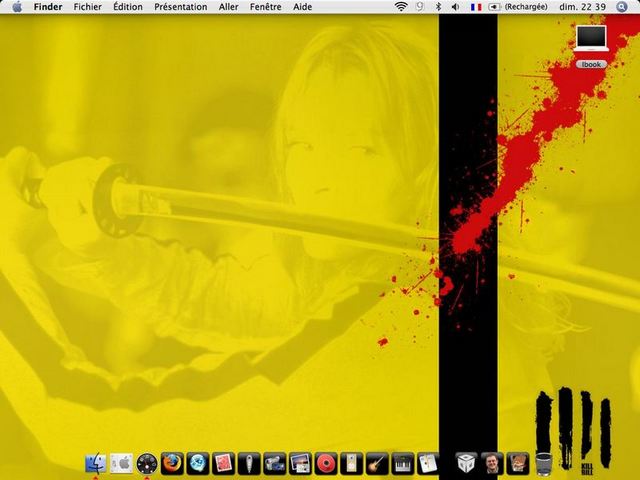This screenshot has width=640, height=480.
Task: Open System Preferences Apple icon in Dock
Action: pyautogui.click(x=121, y=463)
